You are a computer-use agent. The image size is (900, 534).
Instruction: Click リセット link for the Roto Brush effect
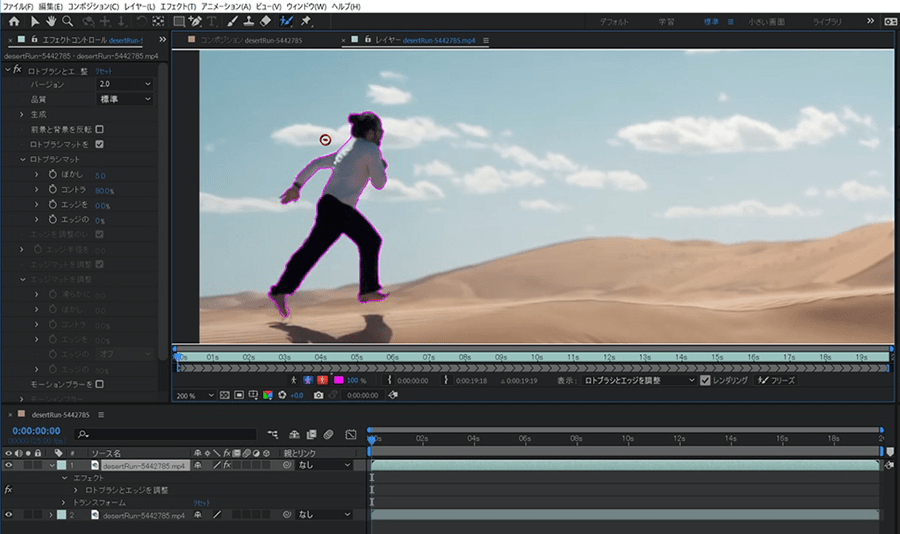102,71
